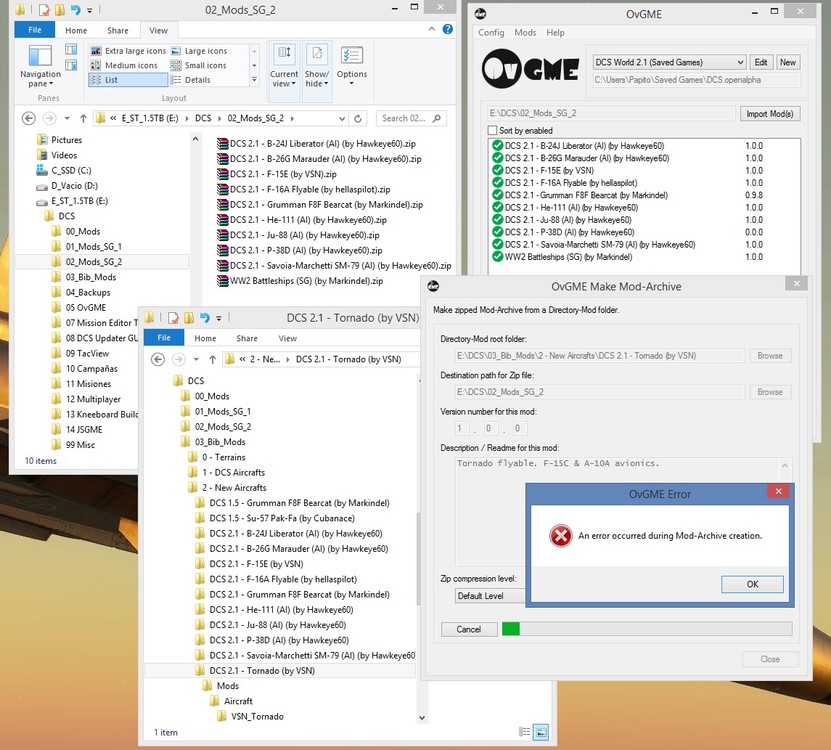The image size is (831, 750).
Task: Click the Navigation pane ribbon icon
Action: tap(40, 66)
